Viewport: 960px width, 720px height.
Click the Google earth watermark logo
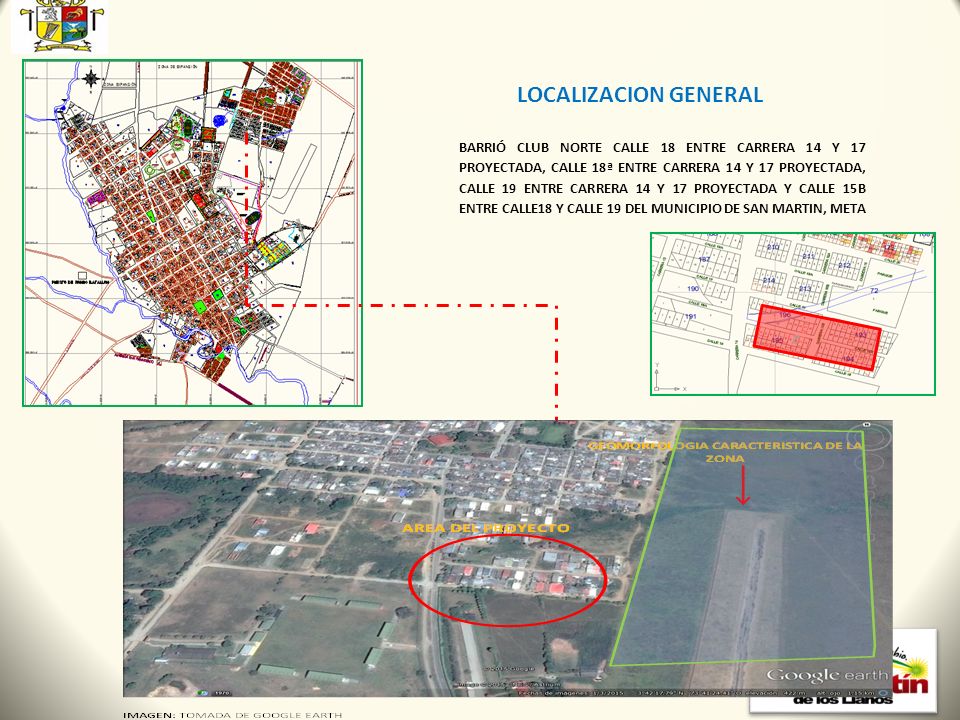[x=827, y=675]
